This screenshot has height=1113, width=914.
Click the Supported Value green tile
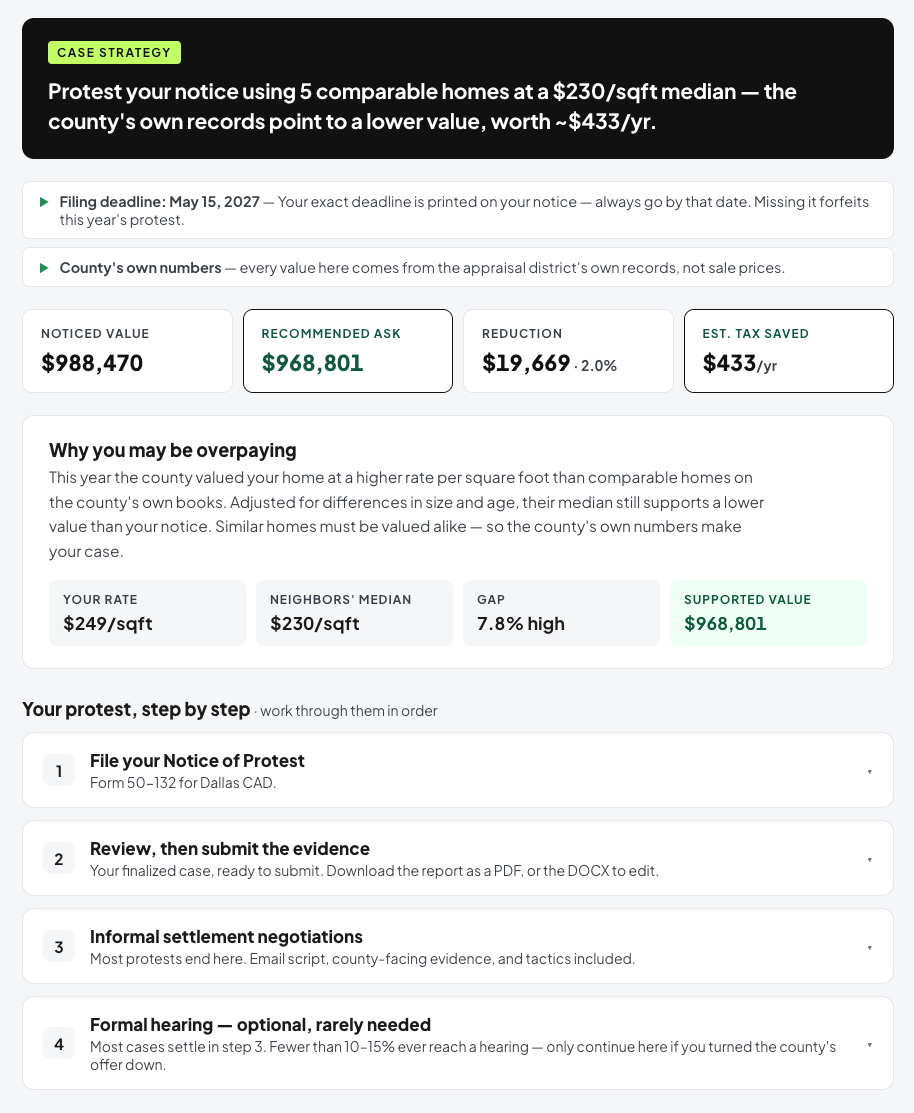[768, 613]
